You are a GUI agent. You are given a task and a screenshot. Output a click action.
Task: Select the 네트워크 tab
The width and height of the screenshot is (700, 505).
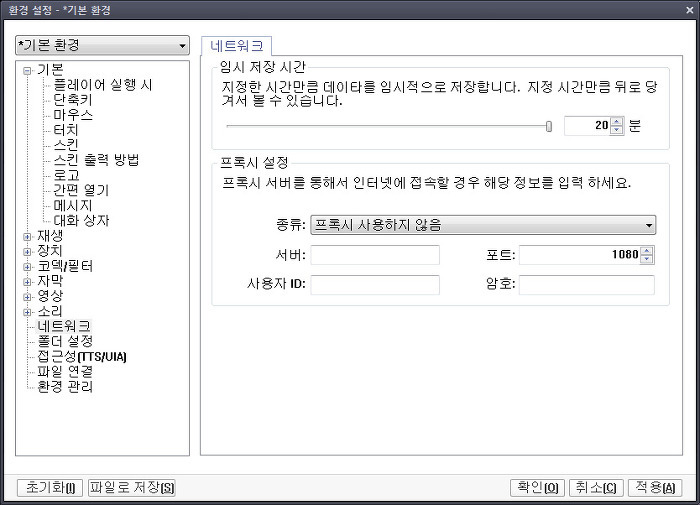click(236, 46)
